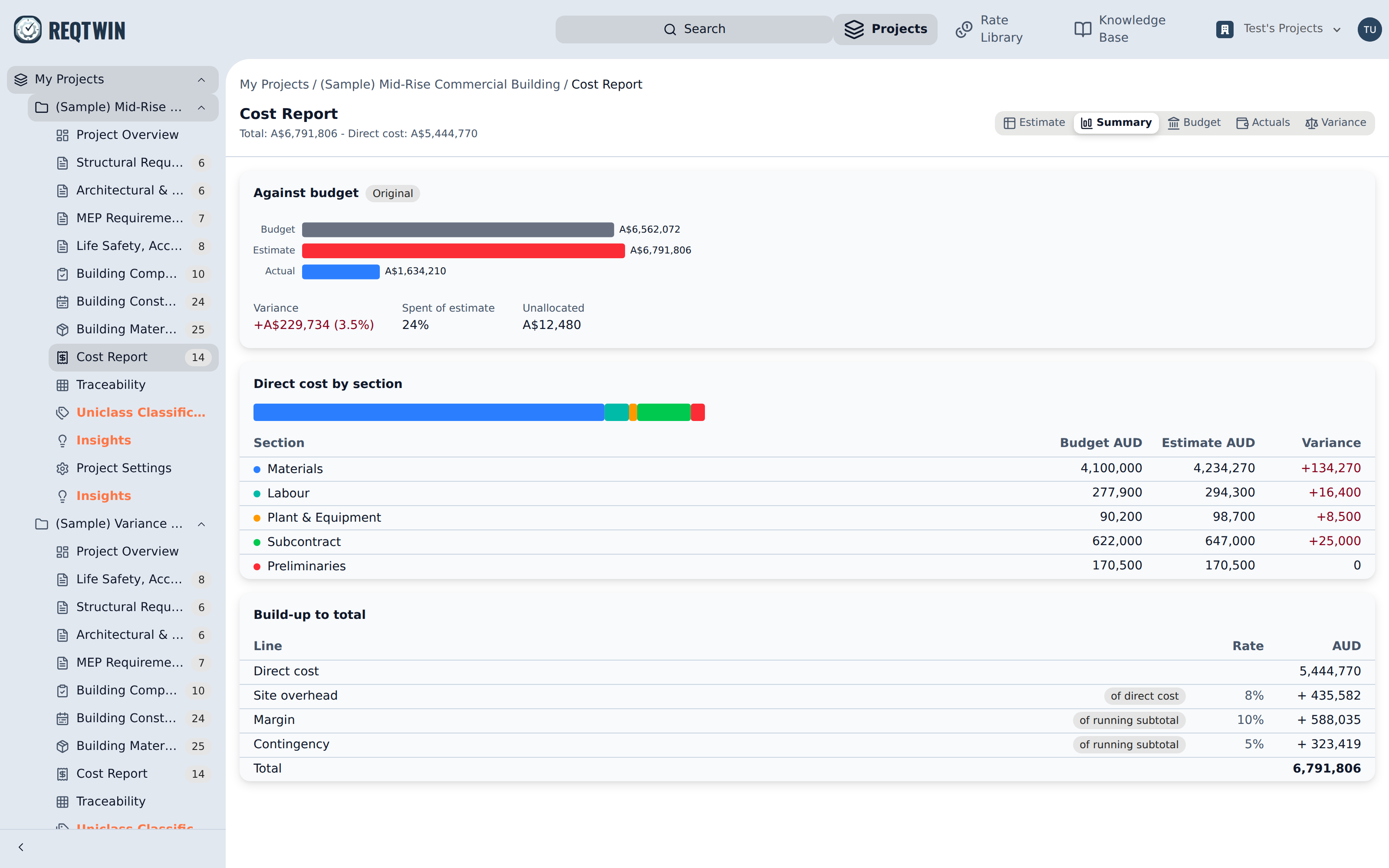Screen dimensions: 1389x868
Task: Click the Plant & Equipment row
Action: point(807,518)
